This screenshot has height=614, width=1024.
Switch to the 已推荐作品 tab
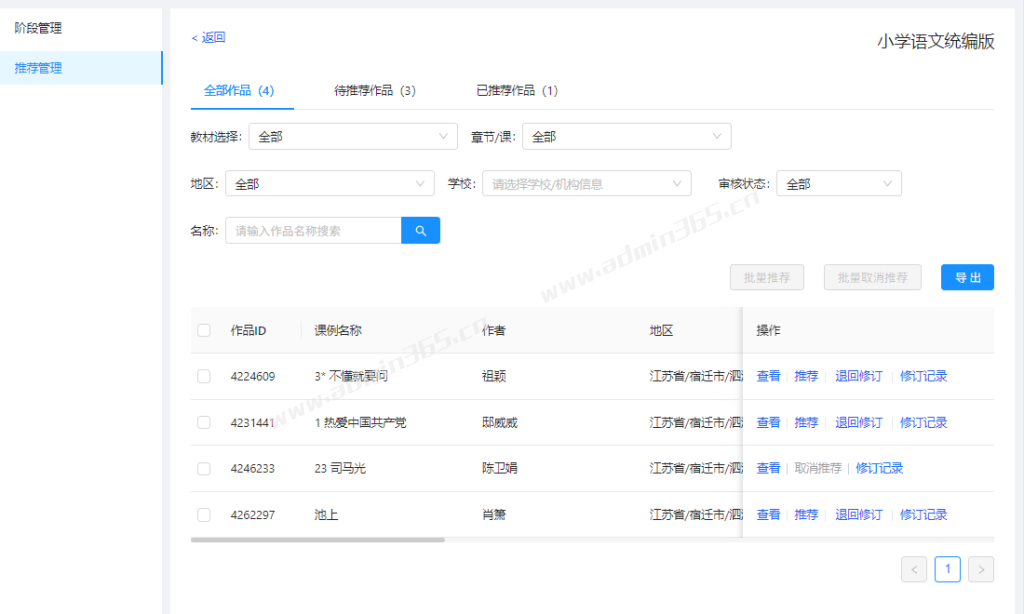click(516, 91)
